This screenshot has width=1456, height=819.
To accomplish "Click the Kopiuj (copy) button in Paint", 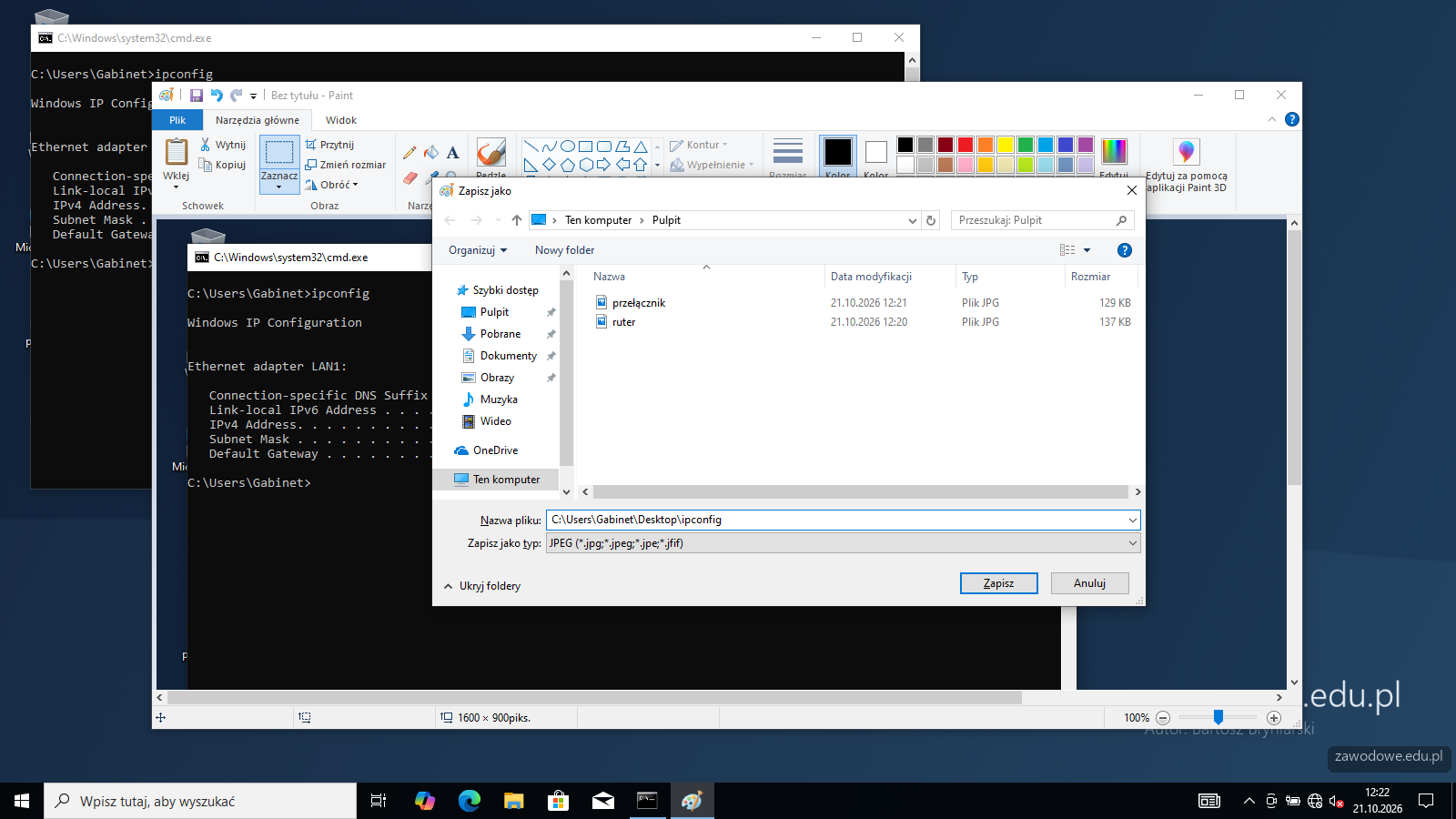I will click(x=223, y=165).
